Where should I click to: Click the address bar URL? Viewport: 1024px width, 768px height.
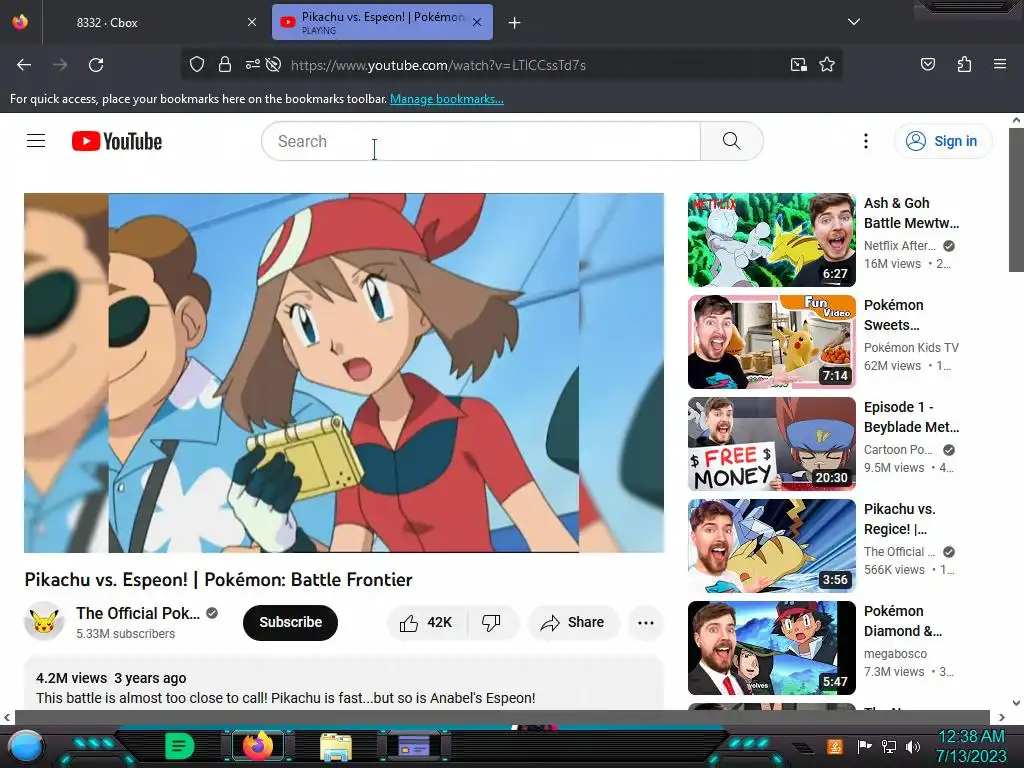point(438,65)
